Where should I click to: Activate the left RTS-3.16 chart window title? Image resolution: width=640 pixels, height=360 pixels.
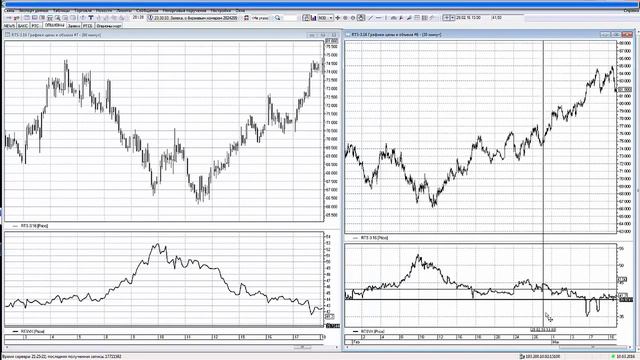(x=56, y=35)
